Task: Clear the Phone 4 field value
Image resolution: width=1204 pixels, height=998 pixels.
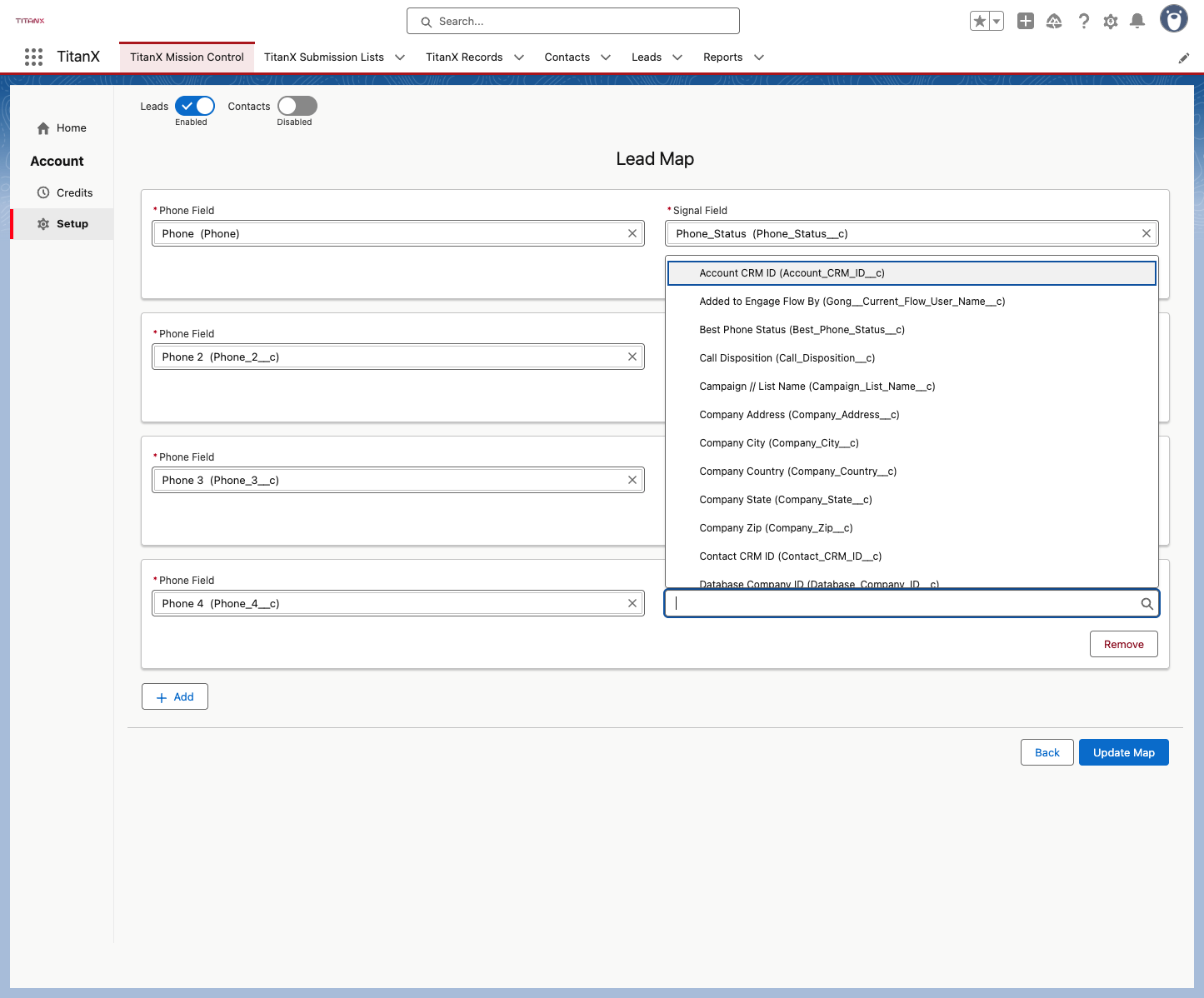Action: click(x=632, y=603)
